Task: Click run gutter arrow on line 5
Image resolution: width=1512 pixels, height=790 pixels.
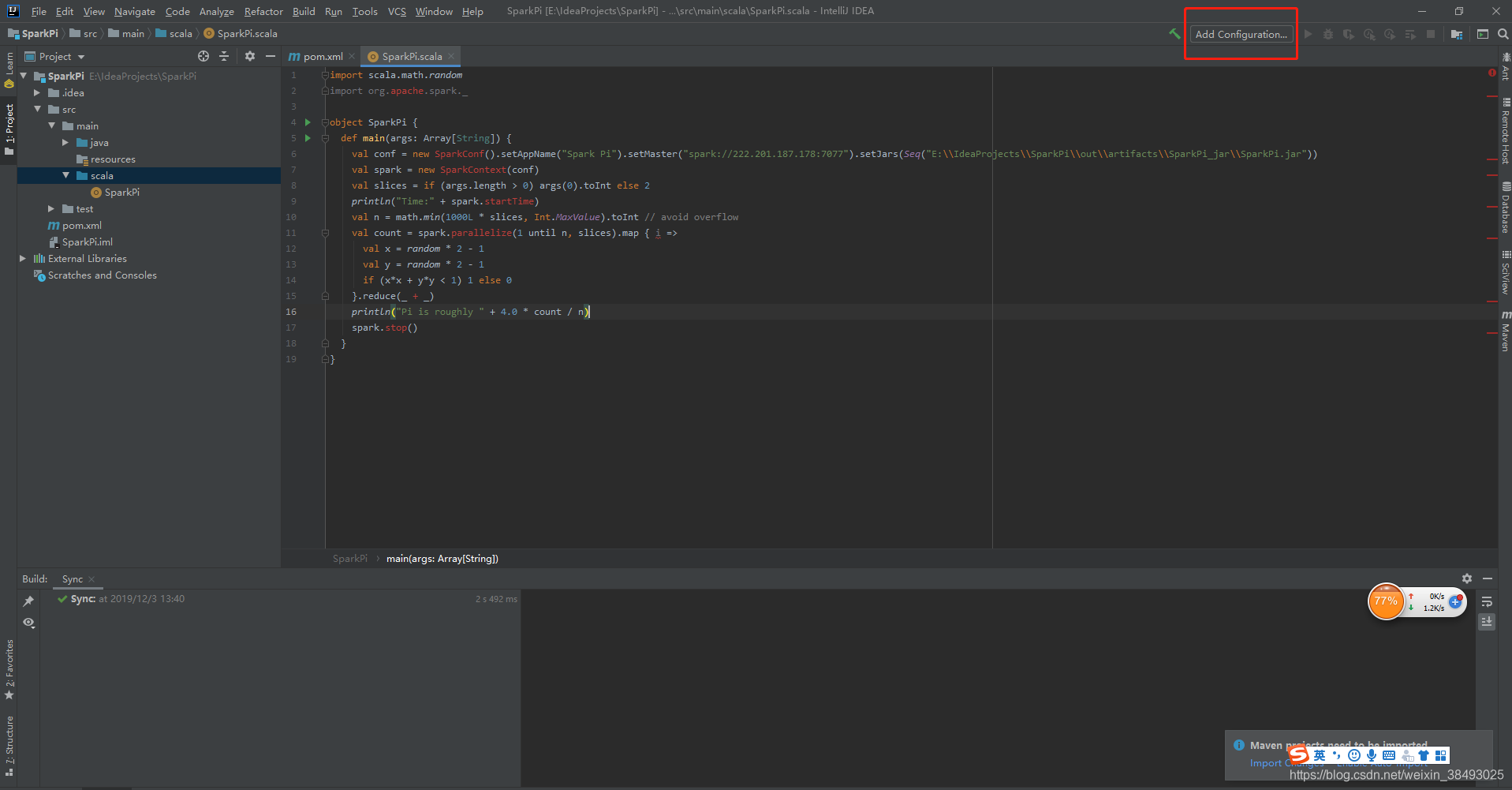Action: [308, 138]
